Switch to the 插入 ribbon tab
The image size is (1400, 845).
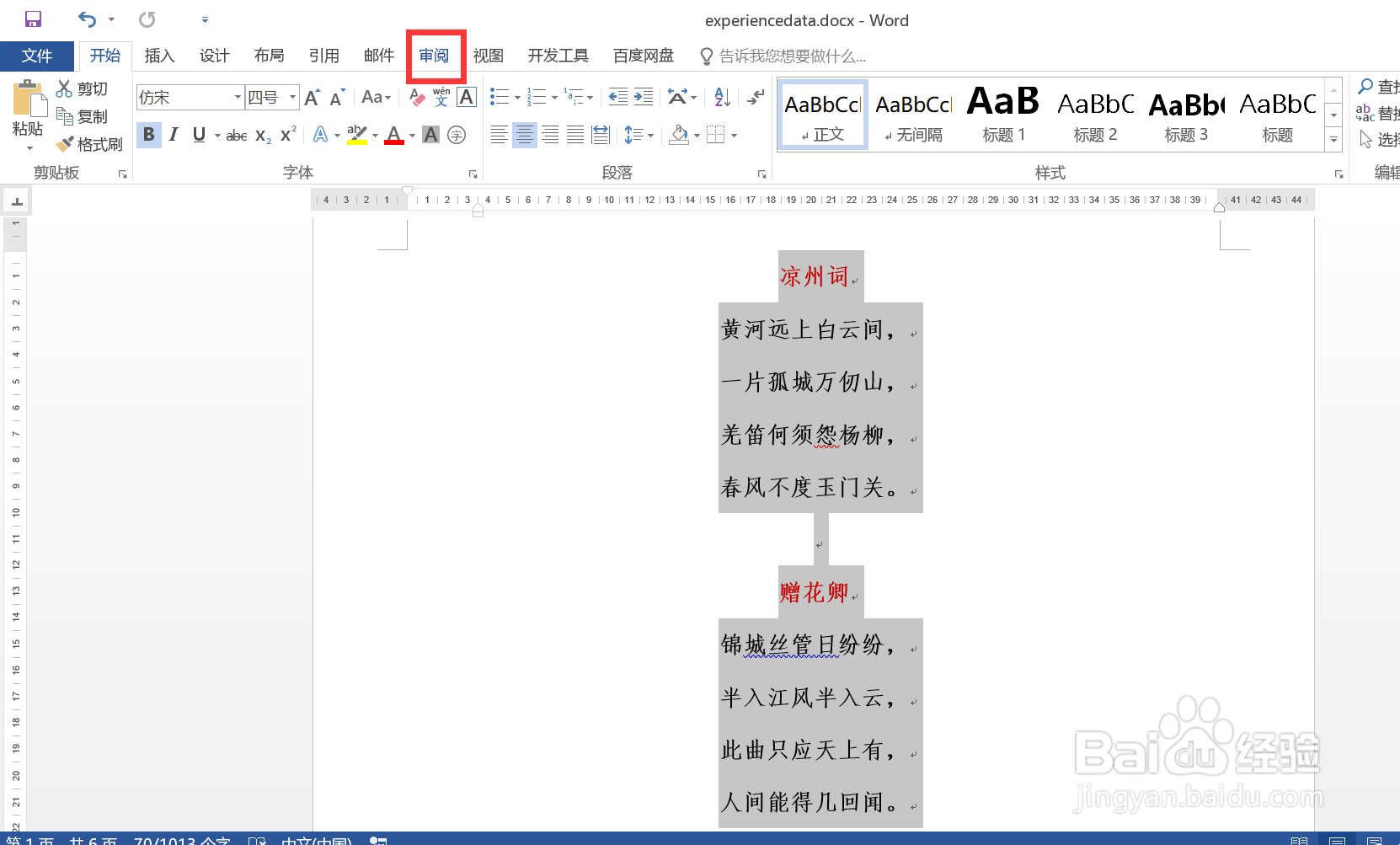pos(159,55)
